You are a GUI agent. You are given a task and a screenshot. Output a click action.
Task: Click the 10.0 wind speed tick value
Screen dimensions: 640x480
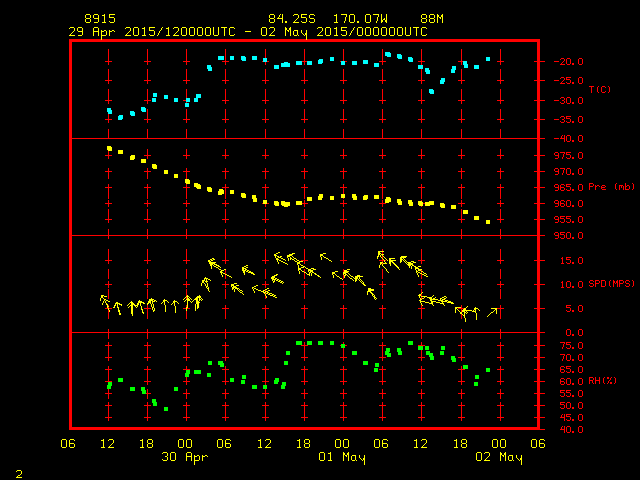coord(571,284)
